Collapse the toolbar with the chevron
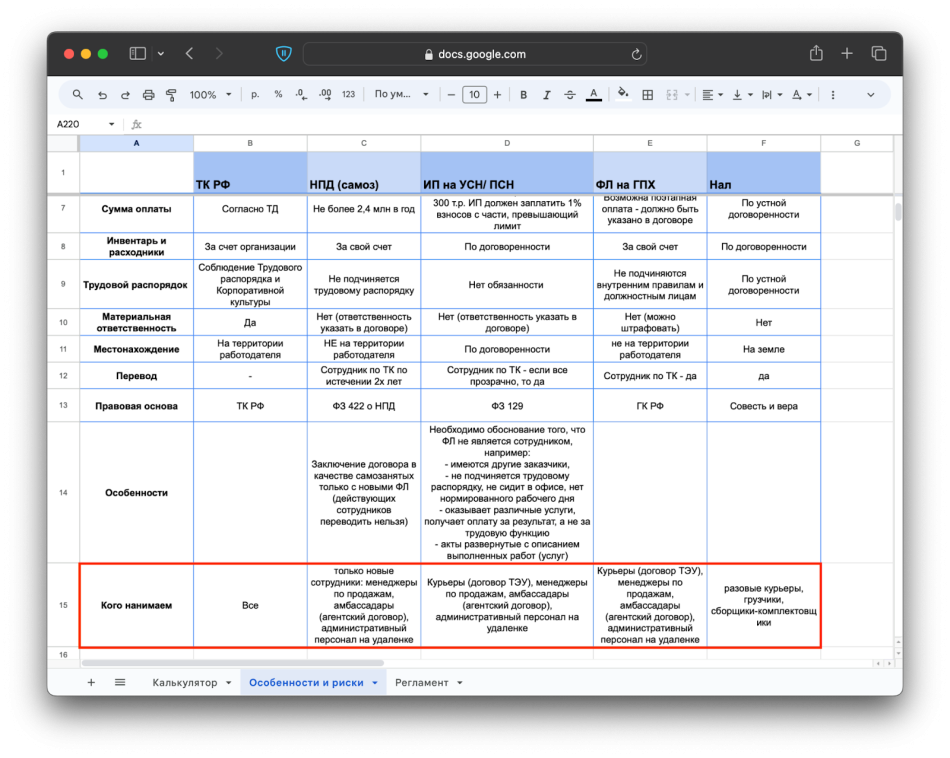The width and height of the screenshot is (950, 758). click(871, 95)
